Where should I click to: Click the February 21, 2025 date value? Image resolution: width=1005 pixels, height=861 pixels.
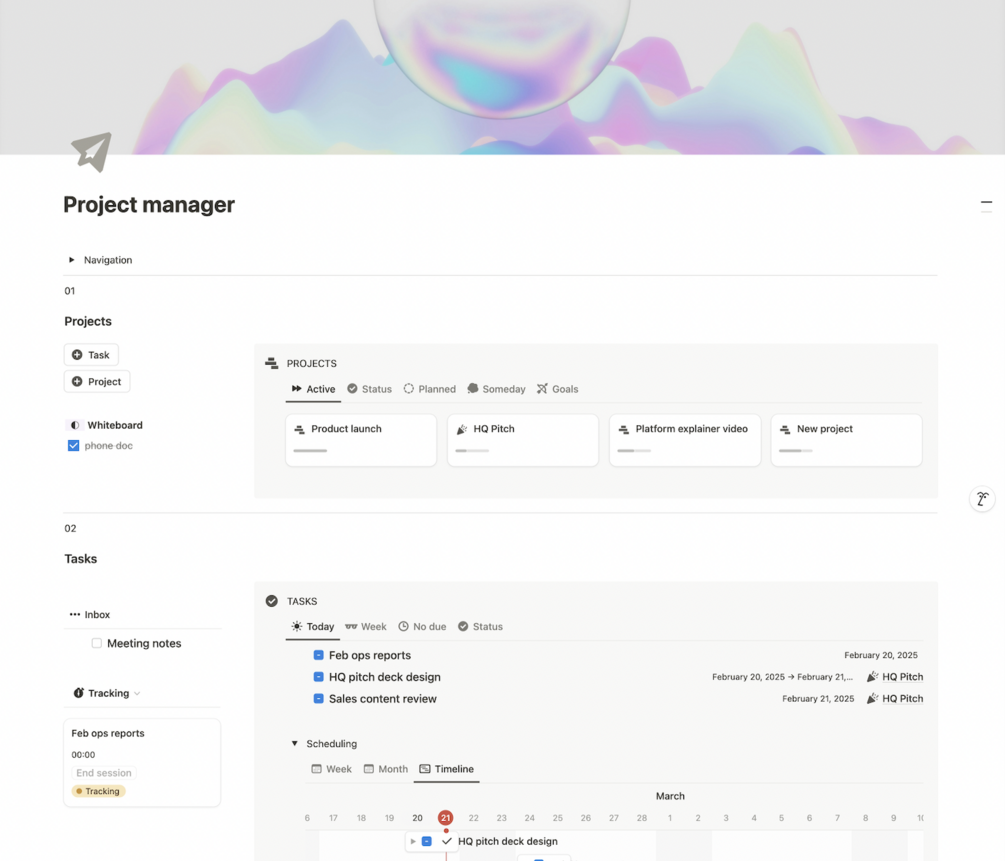(818, 699)
